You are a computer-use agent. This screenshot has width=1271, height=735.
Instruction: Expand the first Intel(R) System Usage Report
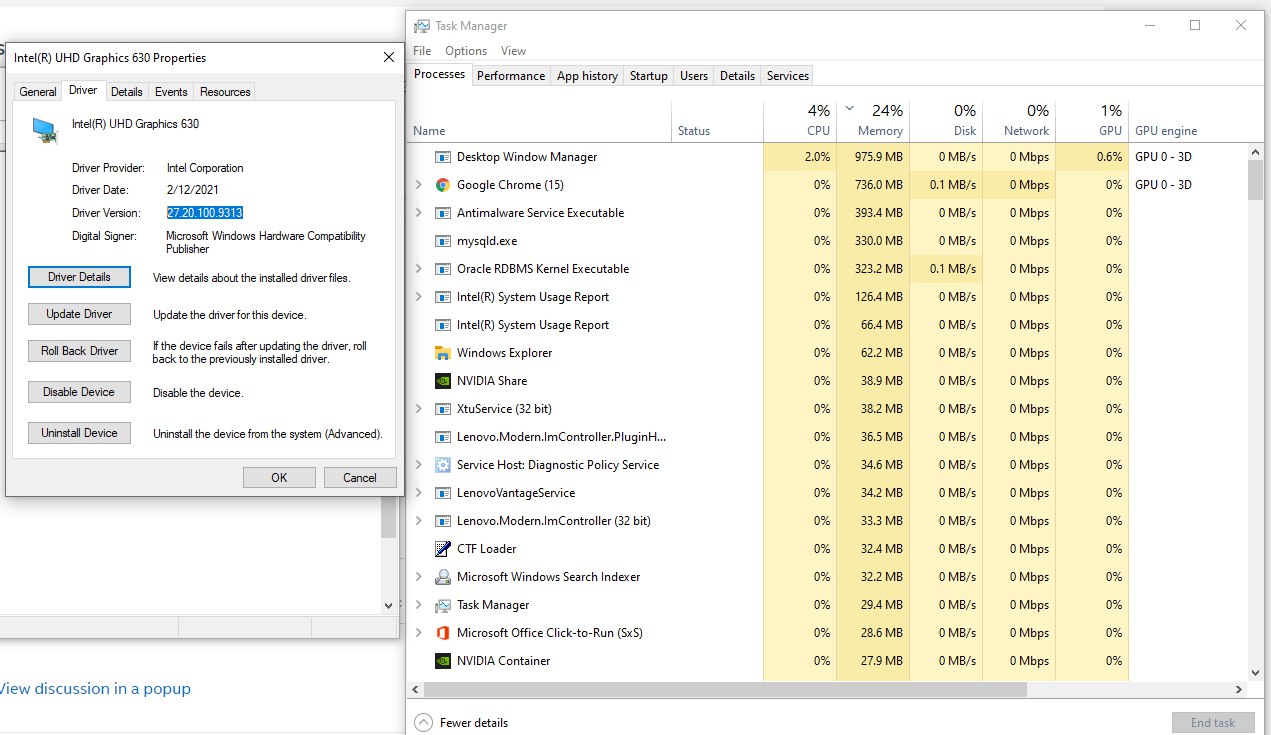[419, 297]
